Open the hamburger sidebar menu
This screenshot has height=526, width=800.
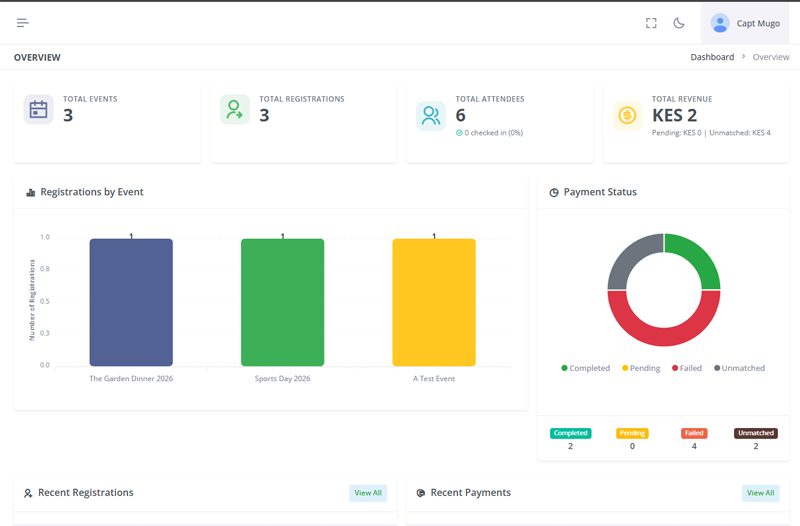(x=22, y=23)
